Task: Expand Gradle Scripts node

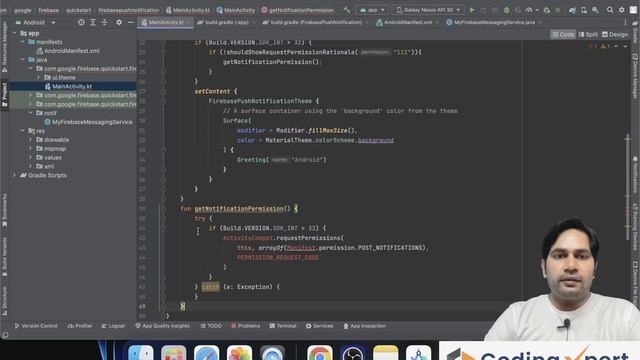Action: [x=15, y=175]
